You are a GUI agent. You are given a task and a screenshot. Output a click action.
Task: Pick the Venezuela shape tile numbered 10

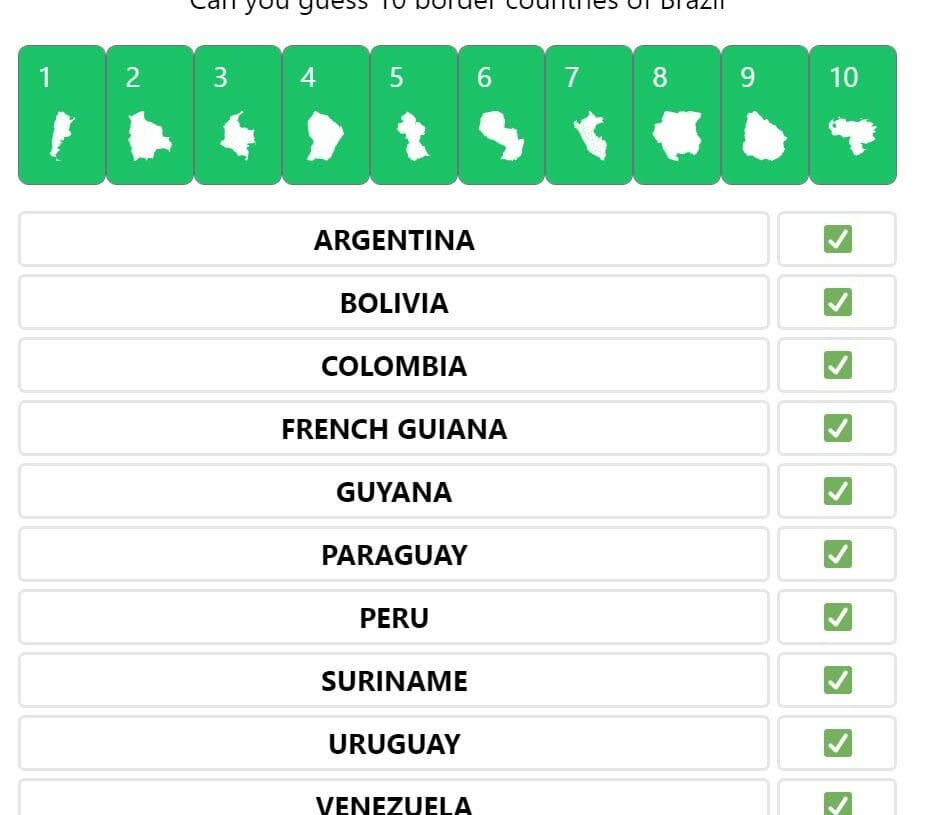853,115
